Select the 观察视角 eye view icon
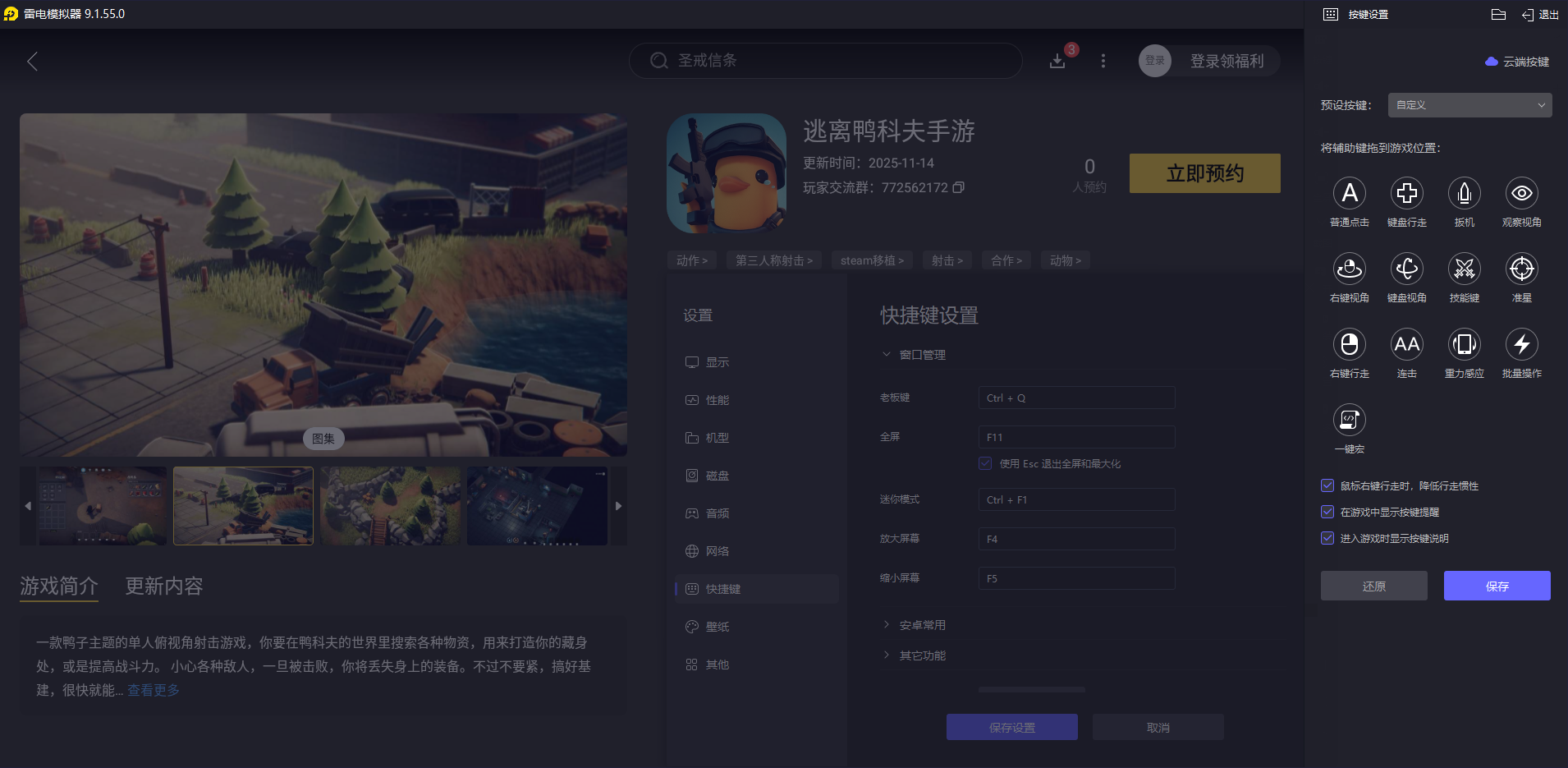This screenshot has height=768, width=1568. point(1521,193)
